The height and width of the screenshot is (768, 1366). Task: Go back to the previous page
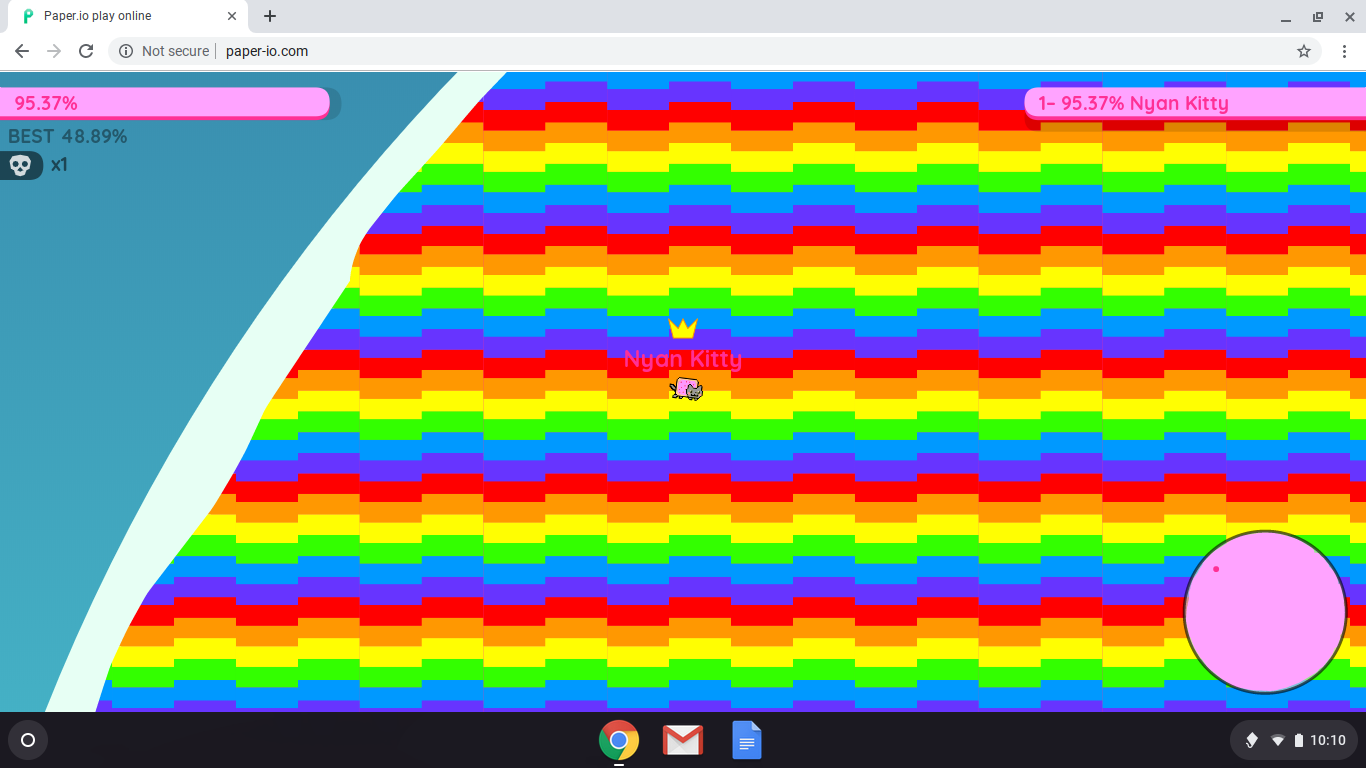tap(22, 51)
